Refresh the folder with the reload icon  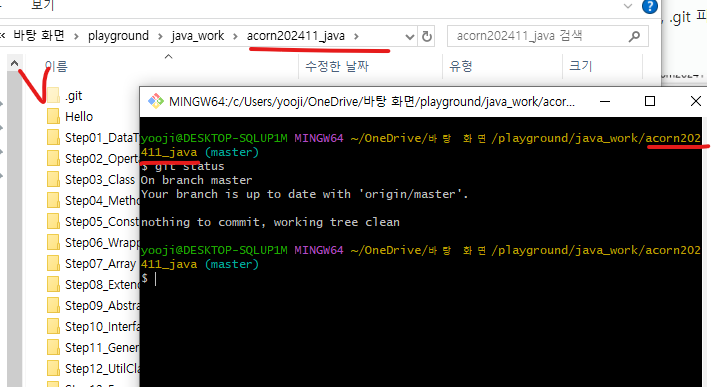click(427, 36)
